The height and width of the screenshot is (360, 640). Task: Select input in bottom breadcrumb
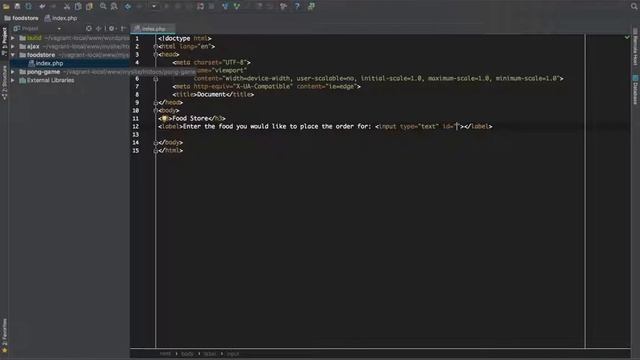[233, 354]
